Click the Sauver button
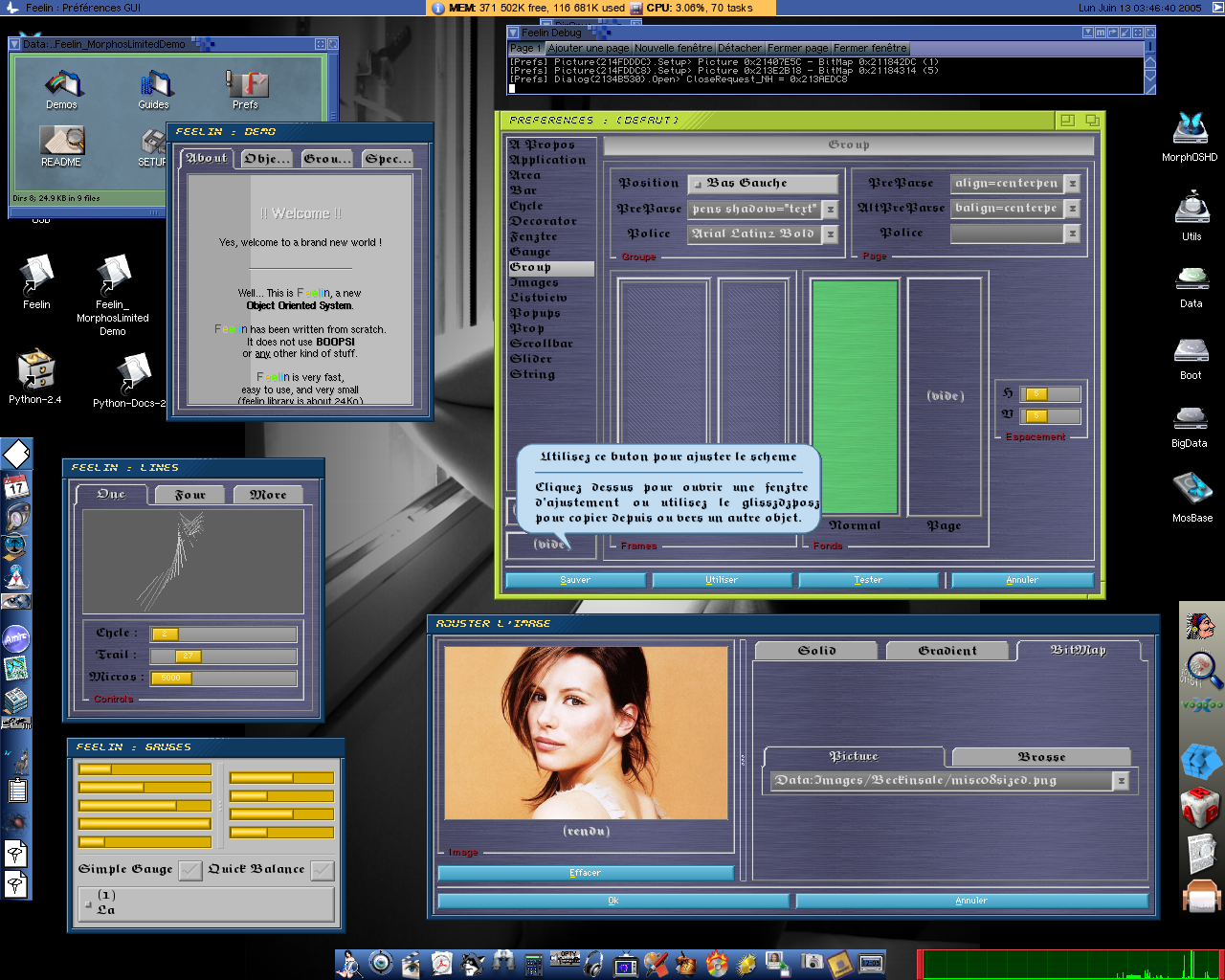This screenshot has width=1225, height=980. (x=575, y=580)
